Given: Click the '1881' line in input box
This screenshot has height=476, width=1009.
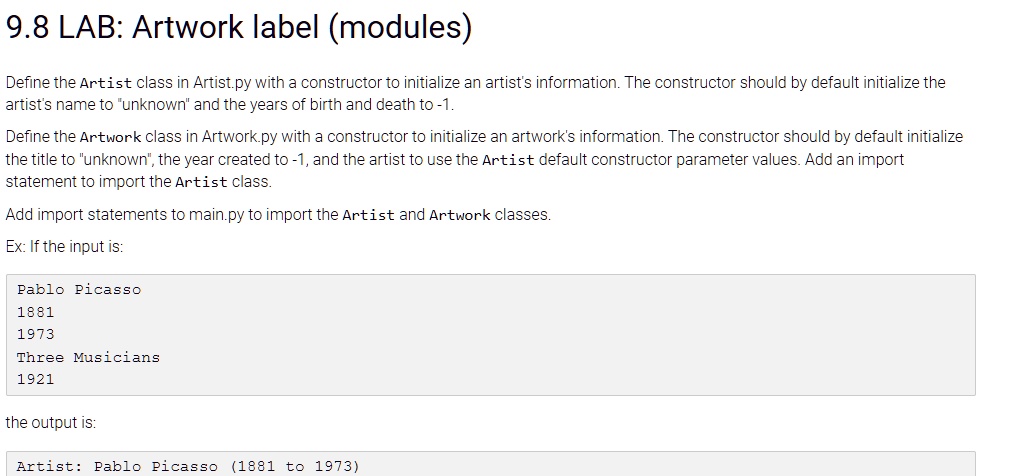Looking at the screenshot, I should point(35,312).
